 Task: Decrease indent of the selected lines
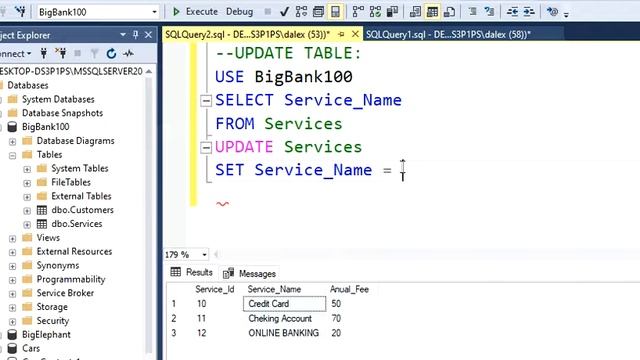512,11
